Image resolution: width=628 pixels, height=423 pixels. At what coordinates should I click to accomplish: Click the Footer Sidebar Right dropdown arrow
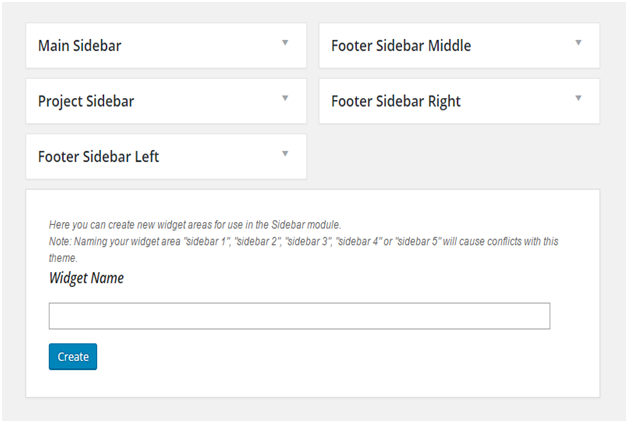(578, 98)
